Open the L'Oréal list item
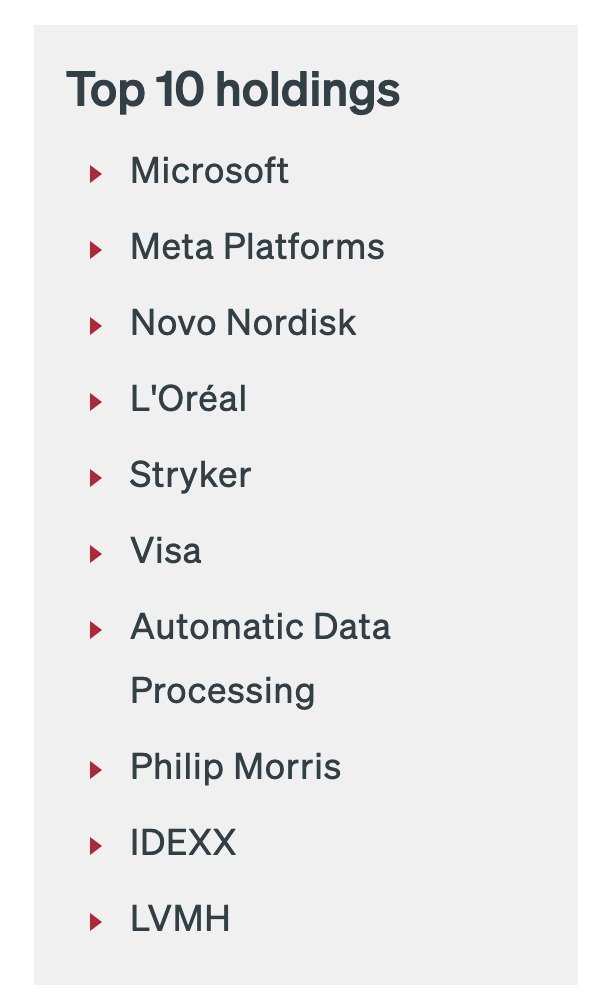The height and width of the screenshot is (1000, 600). 188,399
